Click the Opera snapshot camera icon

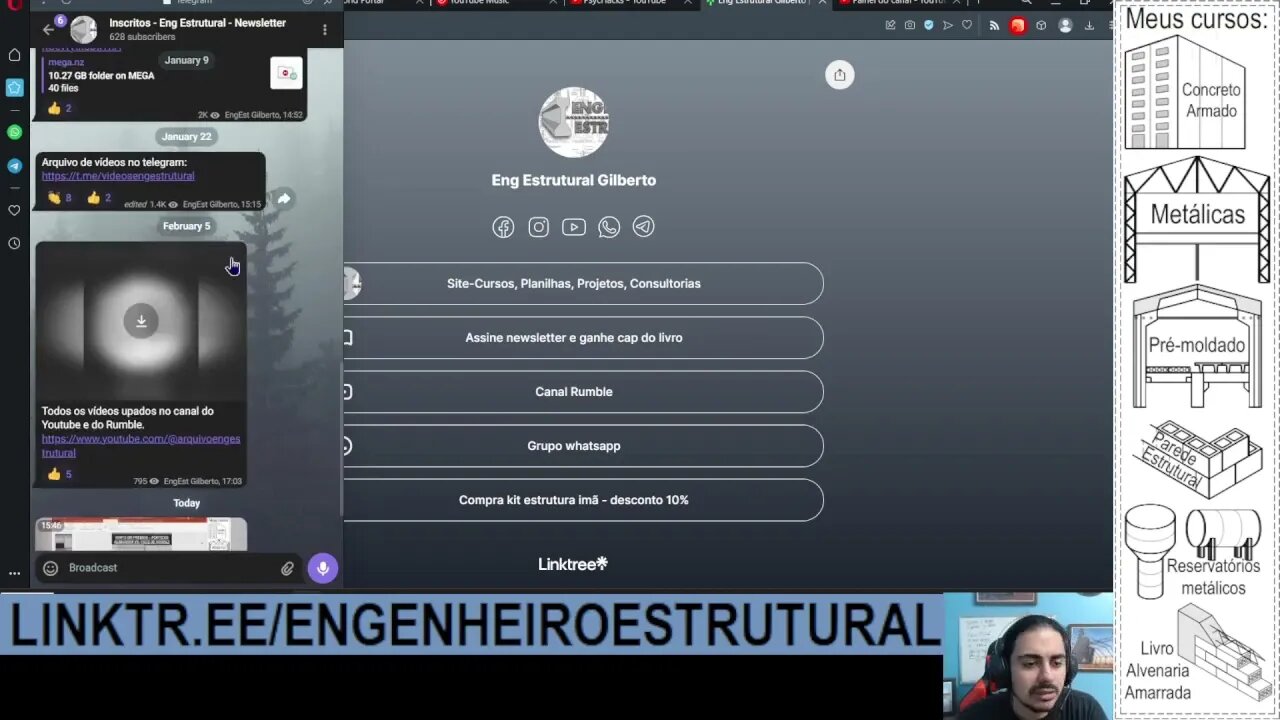tap(909, 25)
